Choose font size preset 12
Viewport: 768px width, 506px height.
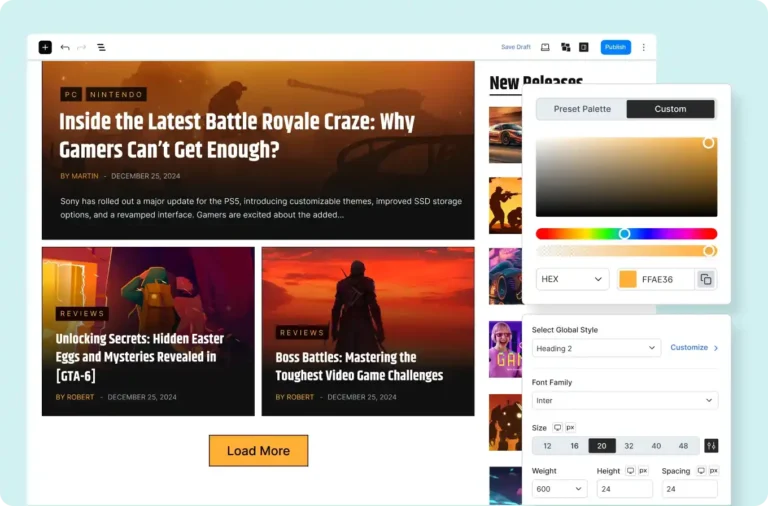tap(547, 446)
